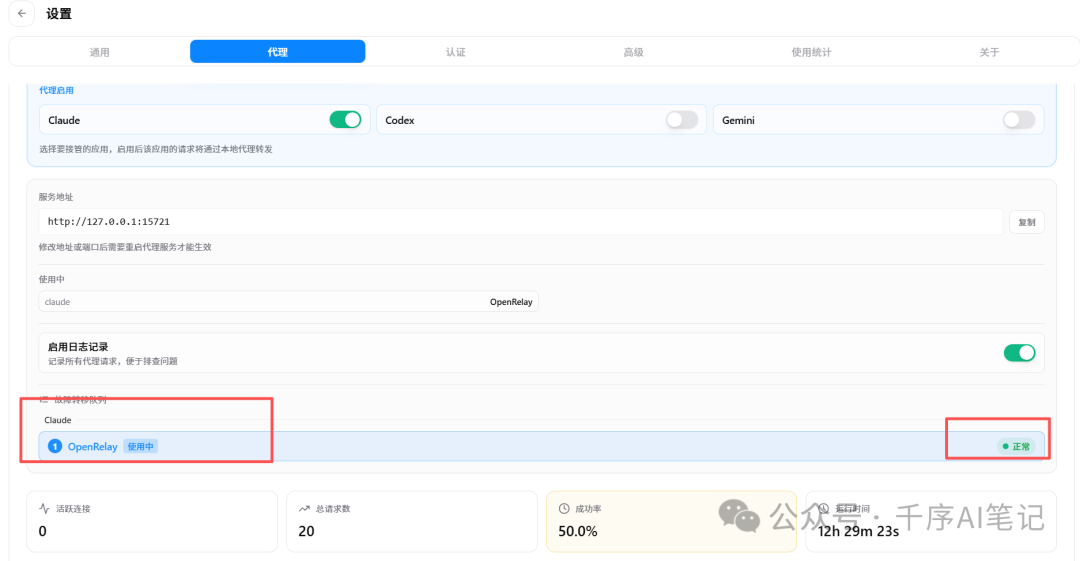The width and height of the screenshot is (1080, 561).
Task: Click the 设置 page title
Action: pos(59,14)
